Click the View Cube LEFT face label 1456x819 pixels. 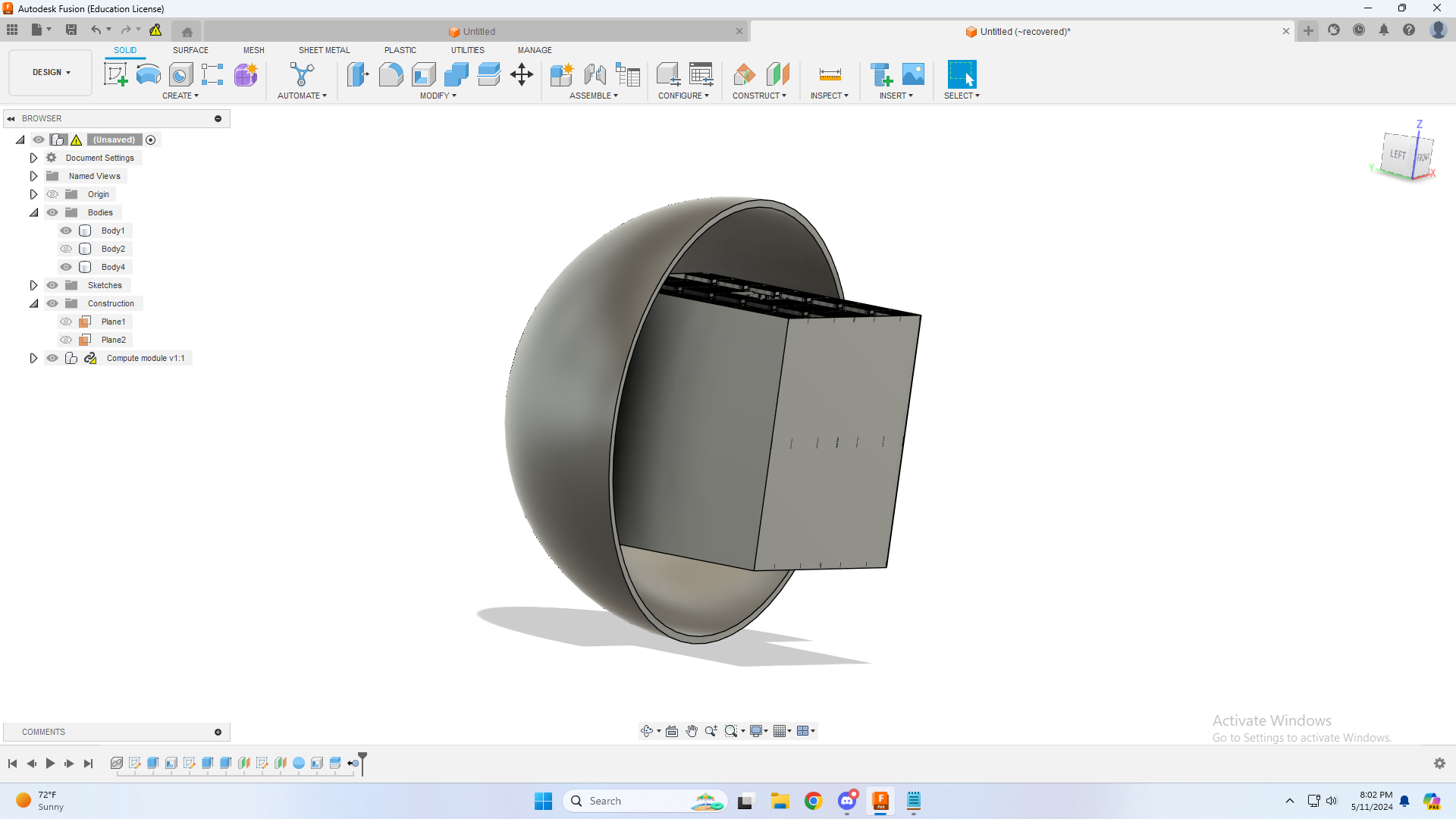pos(1398,155)
